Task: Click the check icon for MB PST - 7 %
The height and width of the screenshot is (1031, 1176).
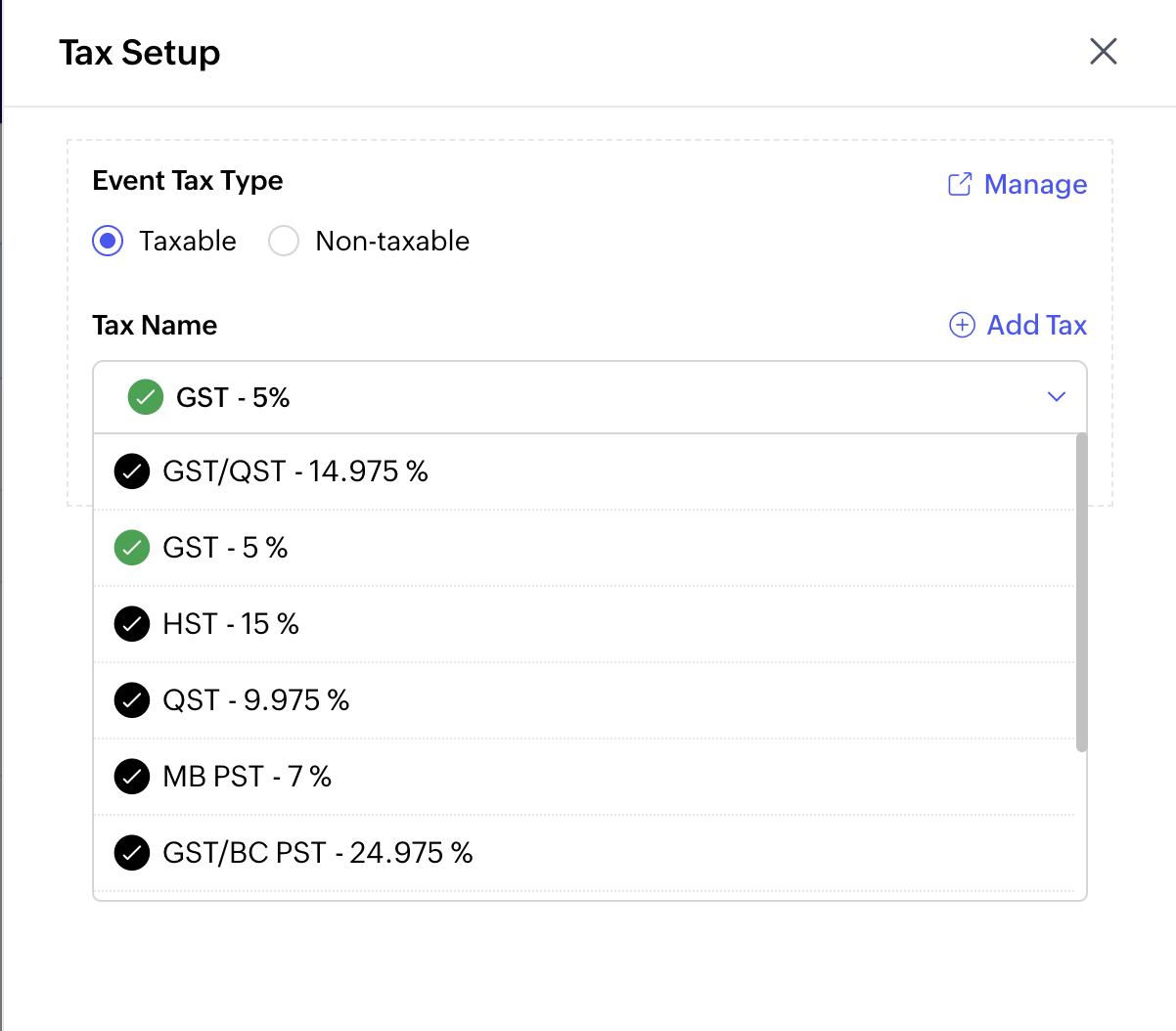Action: click(x=132, y=777)
